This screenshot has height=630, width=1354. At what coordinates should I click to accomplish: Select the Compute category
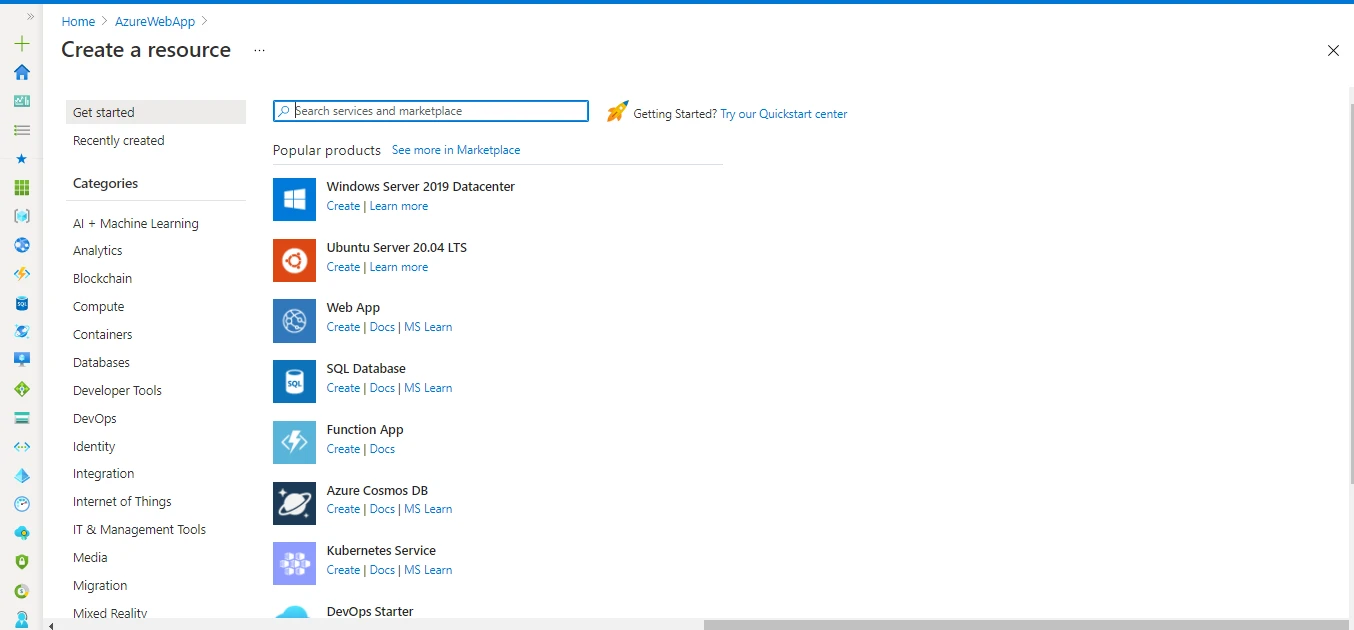point(98,306)
